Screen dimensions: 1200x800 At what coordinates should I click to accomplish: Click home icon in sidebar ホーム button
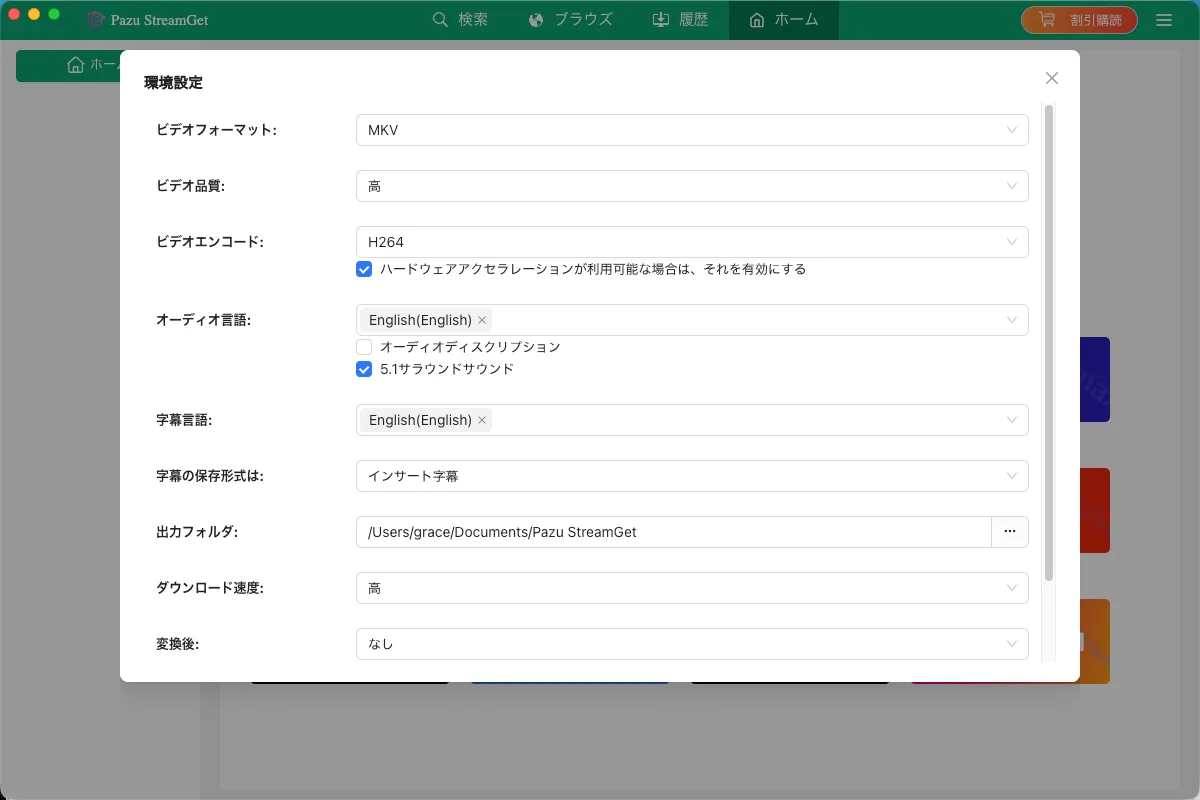(75, 65)
